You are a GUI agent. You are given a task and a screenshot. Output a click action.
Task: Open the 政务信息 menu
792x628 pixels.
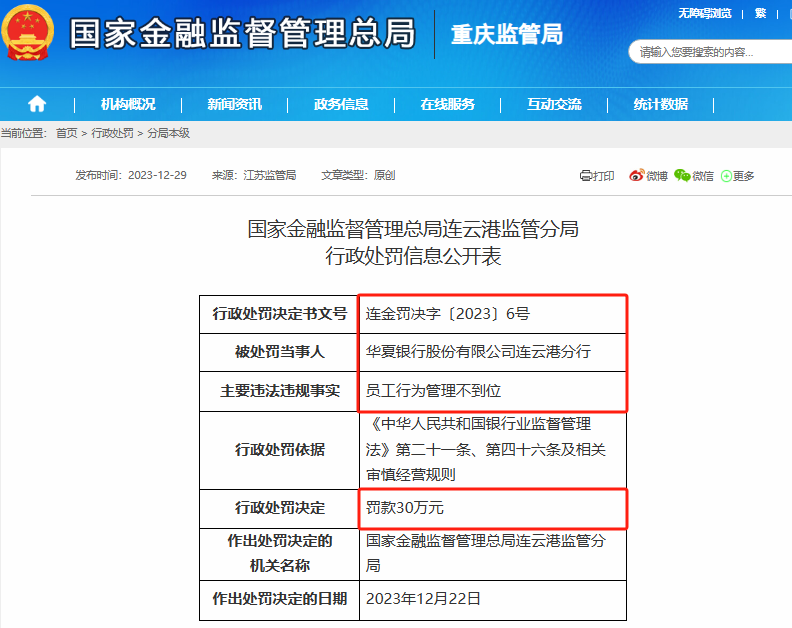click(341, 105)
